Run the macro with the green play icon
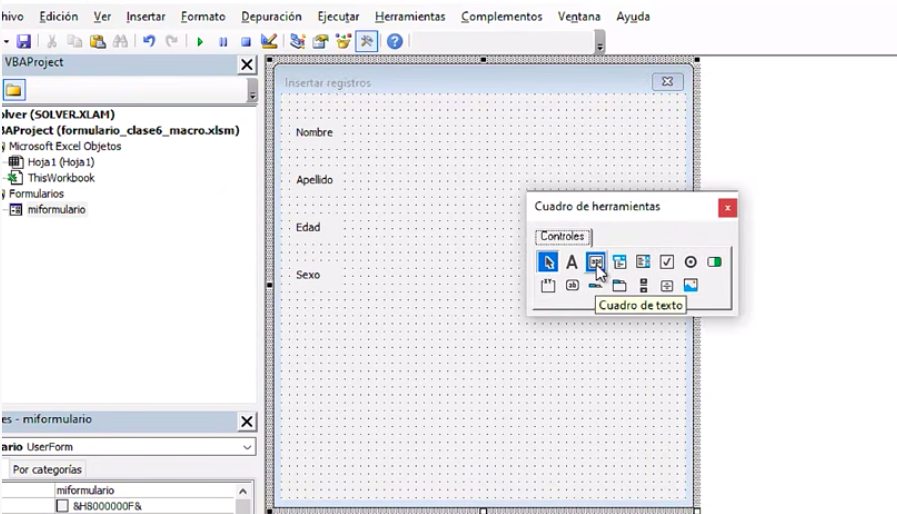This screenshot has height=514, width=897. [200, 42]
